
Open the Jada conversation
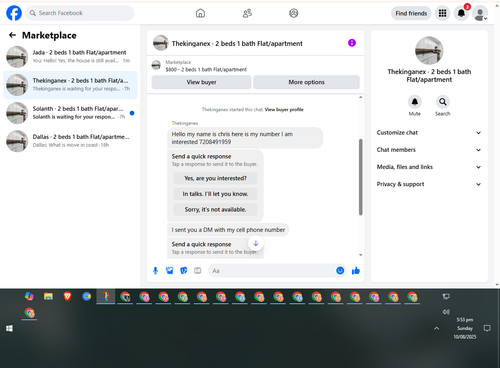[x=70, y=57]
